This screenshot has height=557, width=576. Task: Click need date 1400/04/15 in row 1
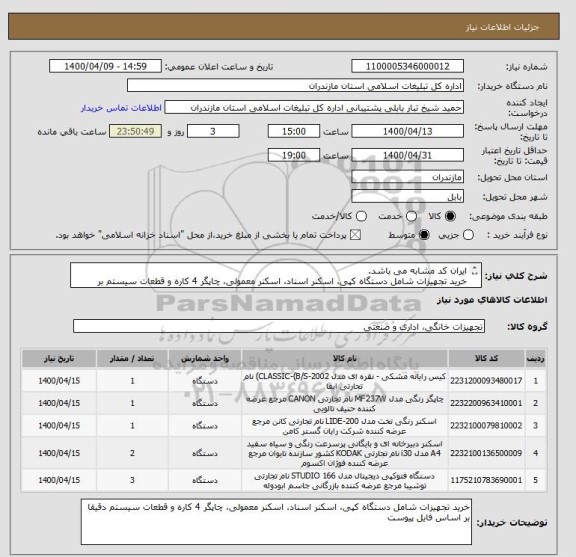(x=59, y=381)
